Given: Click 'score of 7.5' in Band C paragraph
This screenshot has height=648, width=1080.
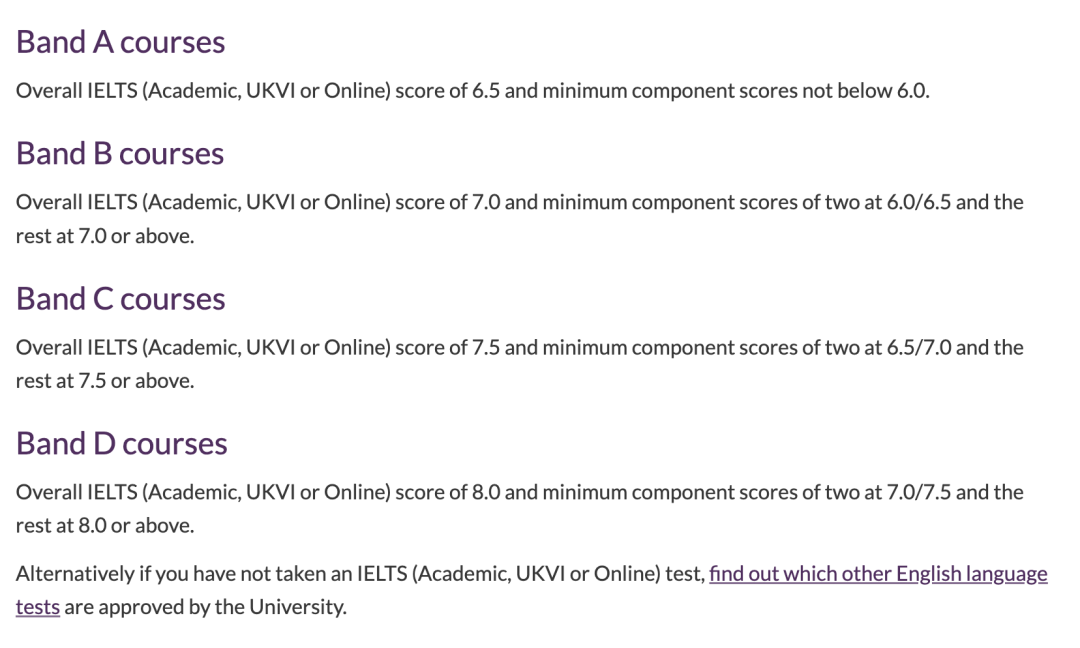Looking at the screenshot, I should 448,347.
